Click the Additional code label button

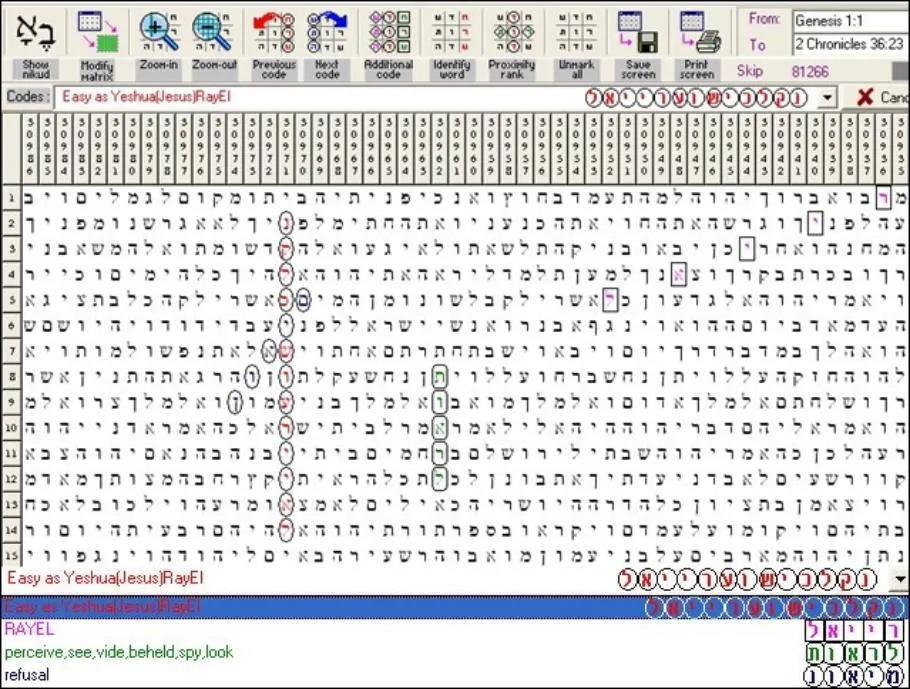pyautogui.click(x=388, y=70)
